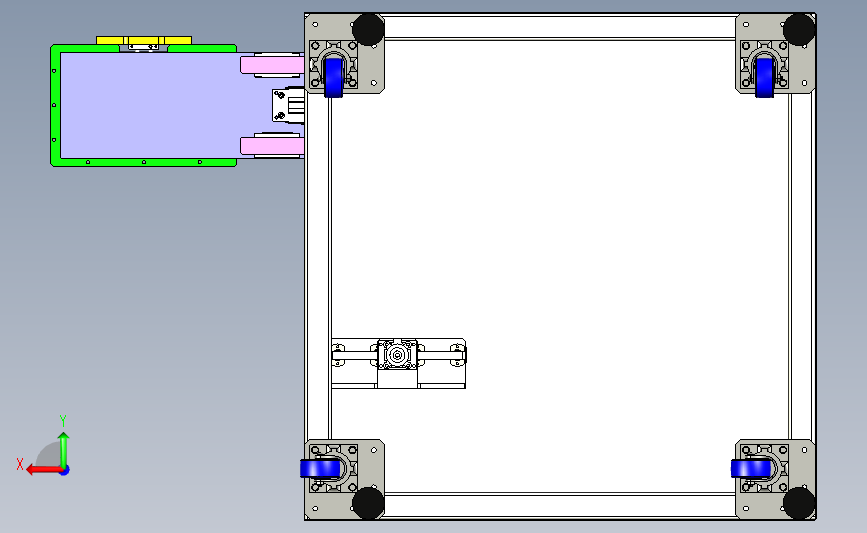
Task: Select the white connector bracket between pink bars
Action: [x=288, y=106]
